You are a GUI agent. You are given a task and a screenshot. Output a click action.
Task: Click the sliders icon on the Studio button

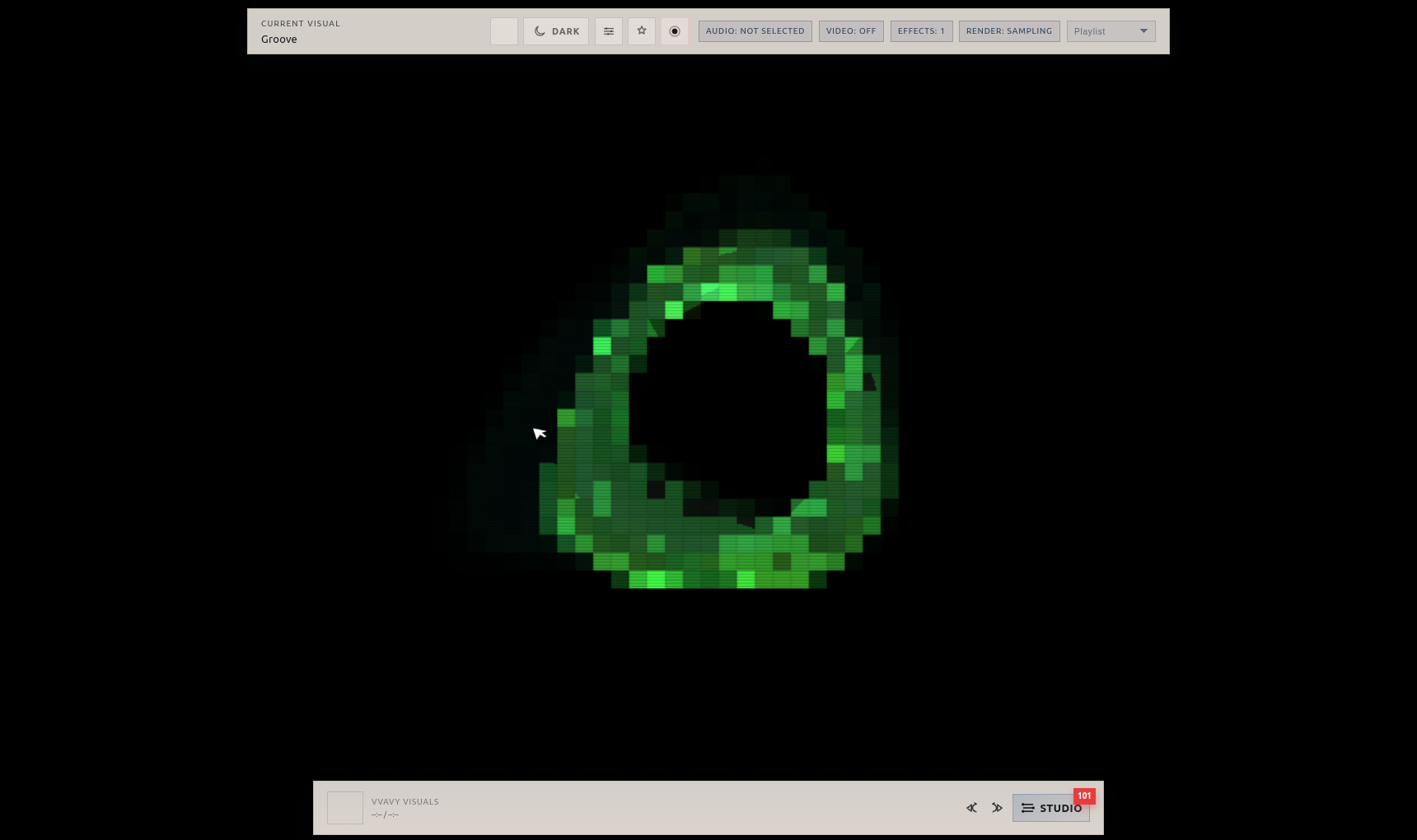1027,808
